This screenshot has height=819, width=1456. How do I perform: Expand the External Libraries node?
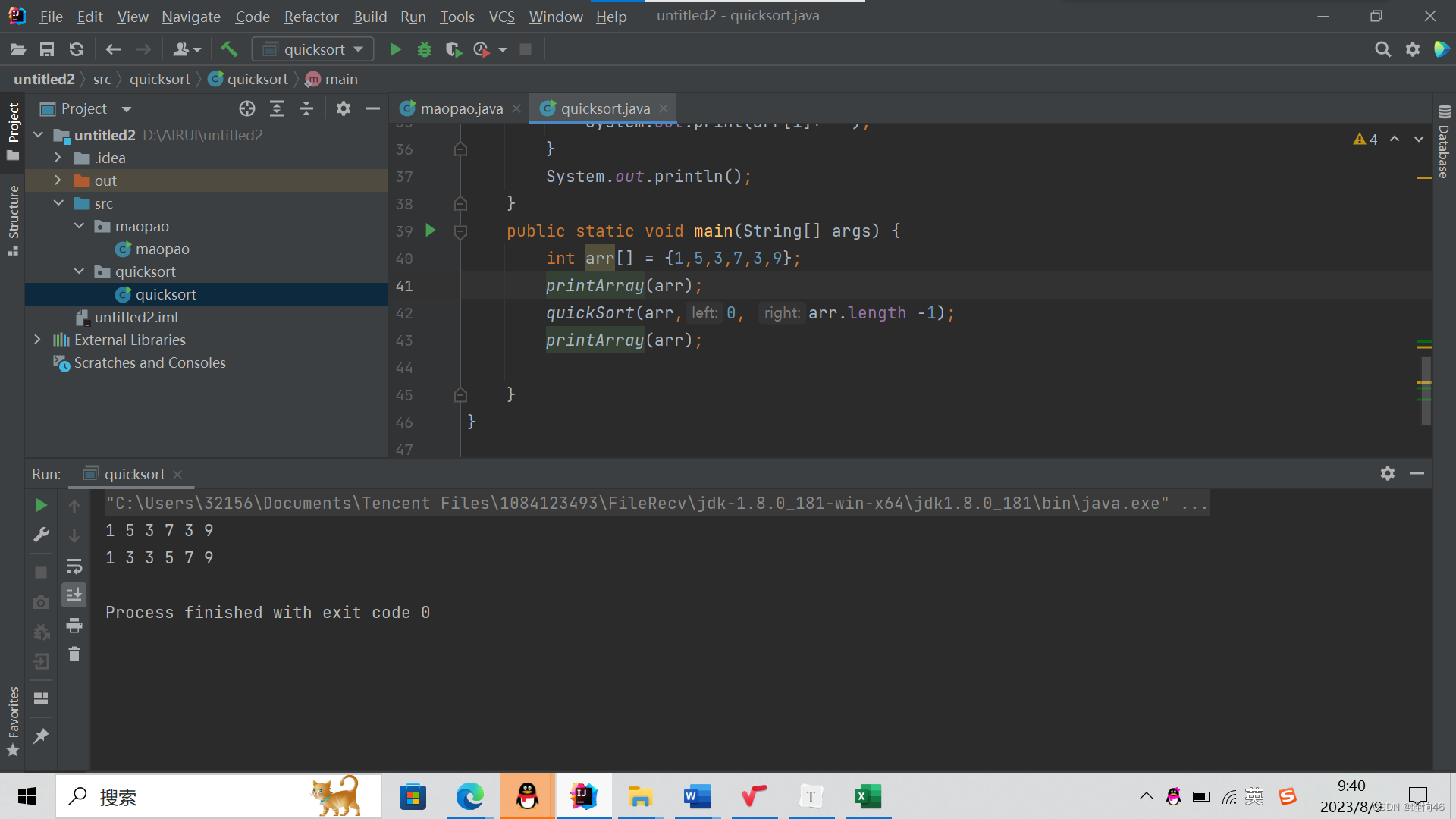37,340
